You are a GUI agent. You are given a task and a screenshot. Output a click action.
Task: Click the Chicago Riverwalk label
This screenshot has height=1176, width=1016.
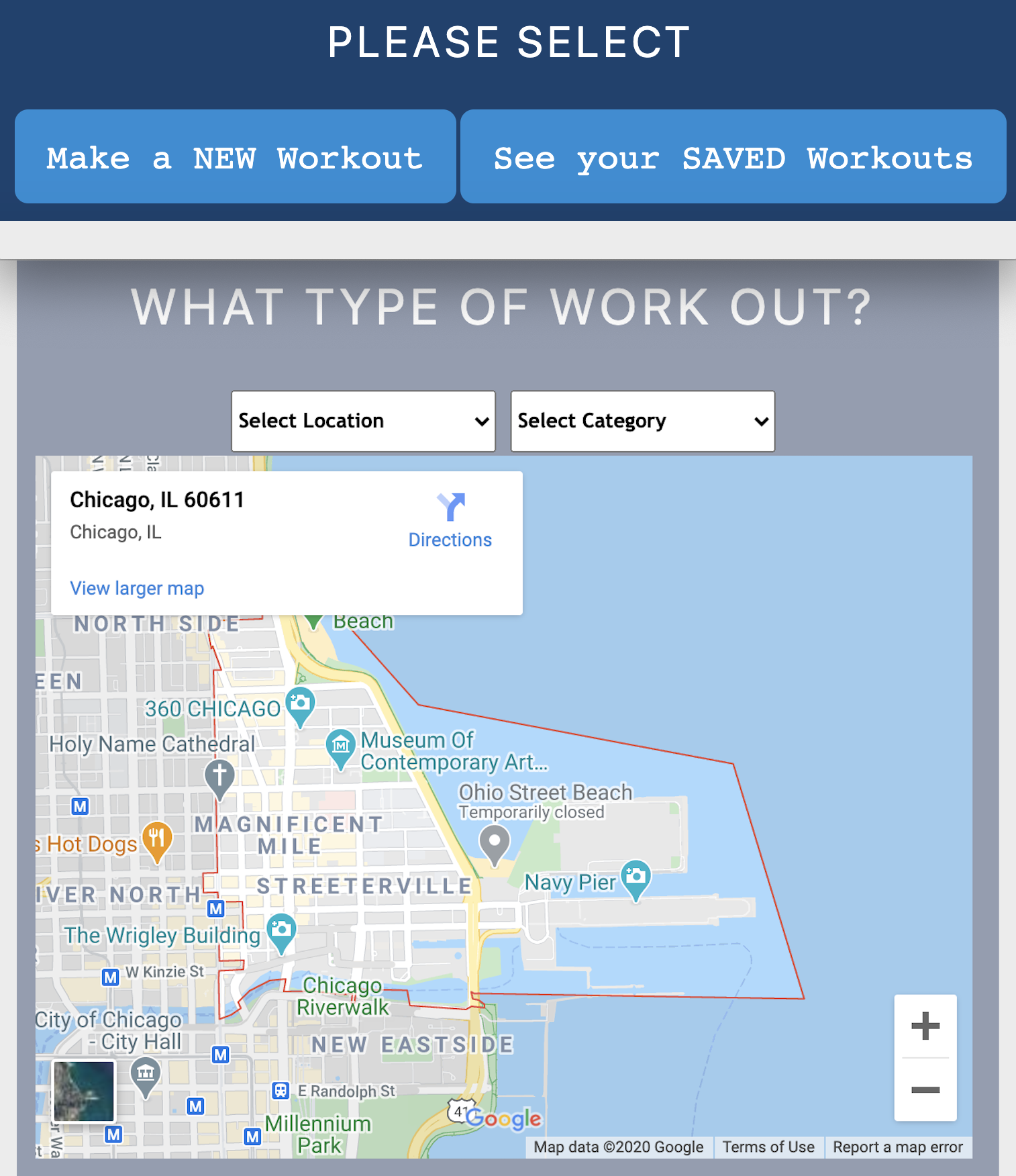342,996
